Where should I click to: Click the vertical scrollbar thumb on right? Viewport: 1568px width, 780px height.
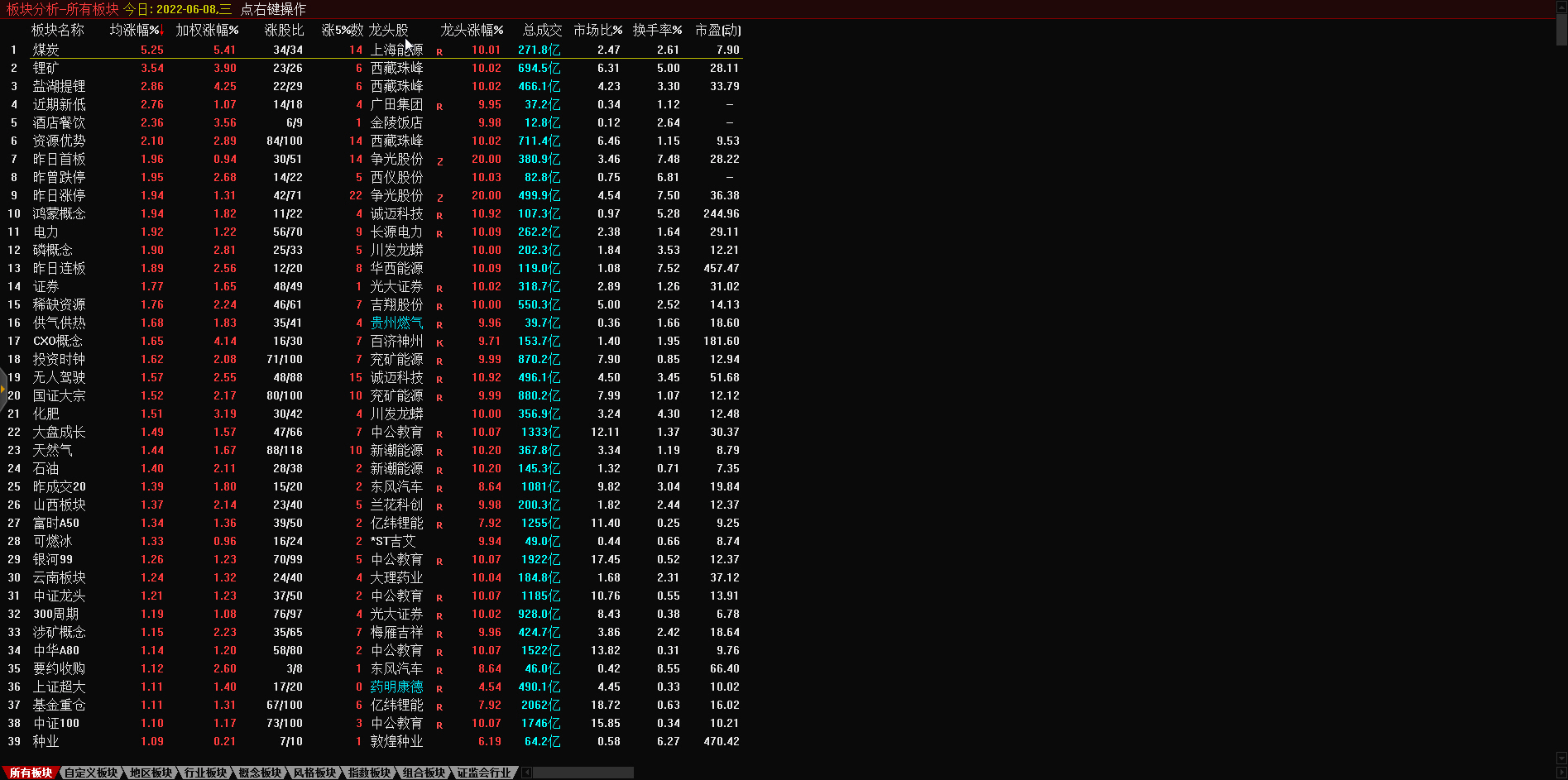coord(1561,29)
